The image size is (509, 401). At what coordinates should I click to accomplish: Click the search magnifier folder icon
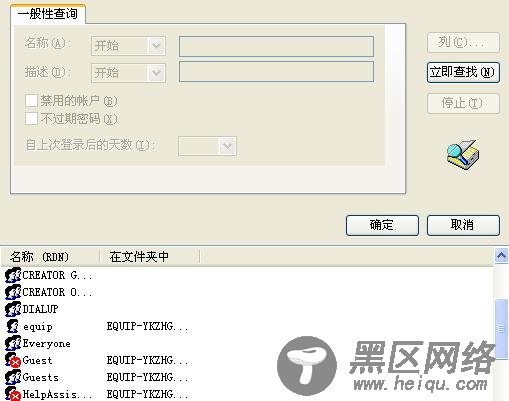coord(463,154)
